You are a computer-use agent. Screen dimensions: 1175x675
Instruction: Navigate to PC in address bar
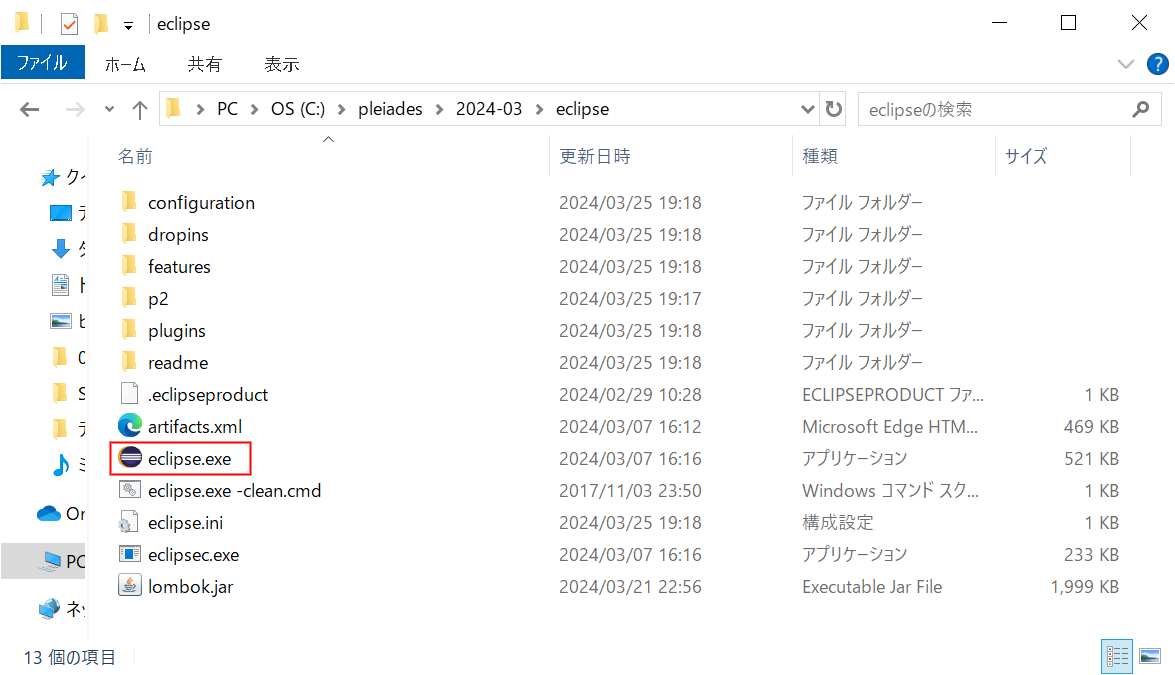click(x=227, y=109)
